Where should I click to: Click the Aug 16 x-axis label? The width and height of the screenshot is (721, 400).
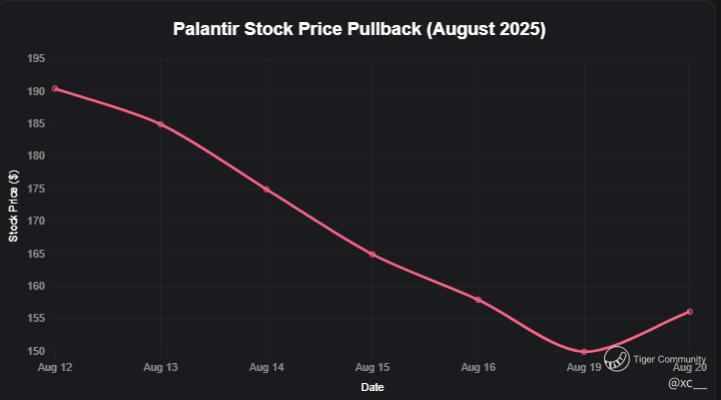478,368
